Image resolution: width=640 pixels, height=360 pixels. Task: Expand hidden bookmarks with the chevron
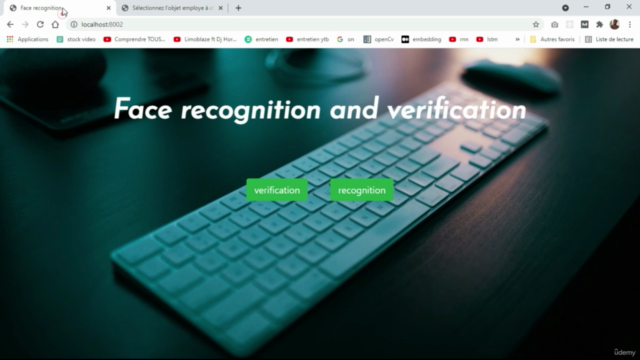[518, 39]
